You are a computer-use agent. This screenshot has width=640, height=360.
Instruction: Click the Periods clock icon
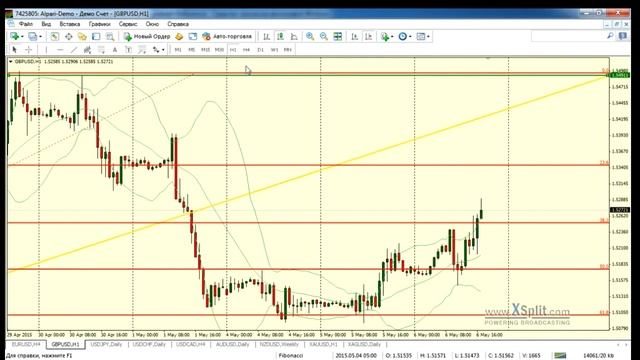pos(402,36)
